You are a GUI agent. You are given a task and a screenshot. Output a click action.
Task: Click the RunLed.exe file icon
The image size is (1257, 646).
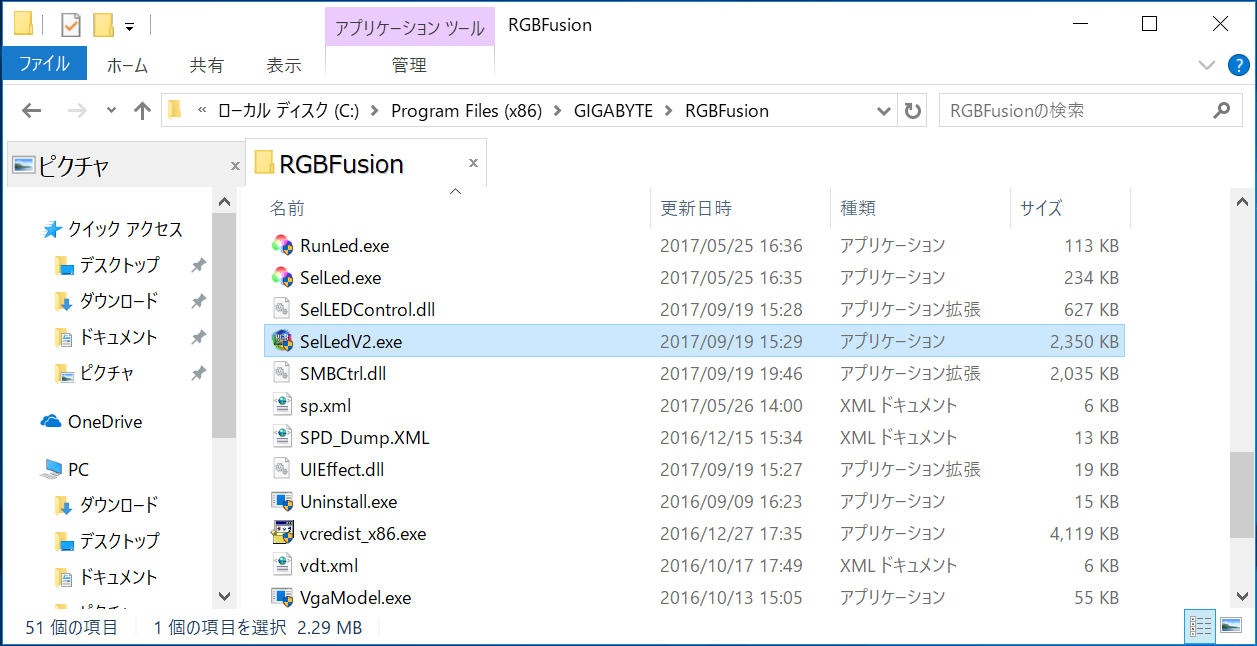(x=282, y=245)
